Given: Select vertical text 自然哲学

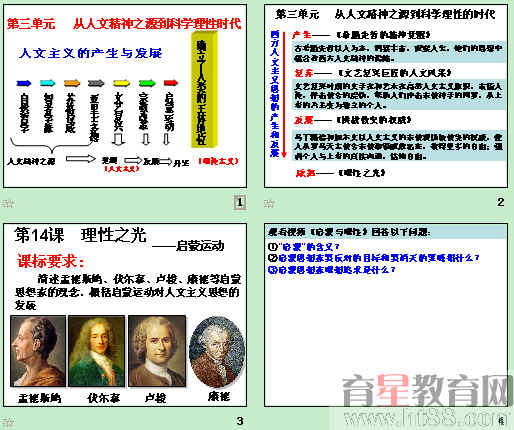Looking at the screenshot, I should click(24, 113).
